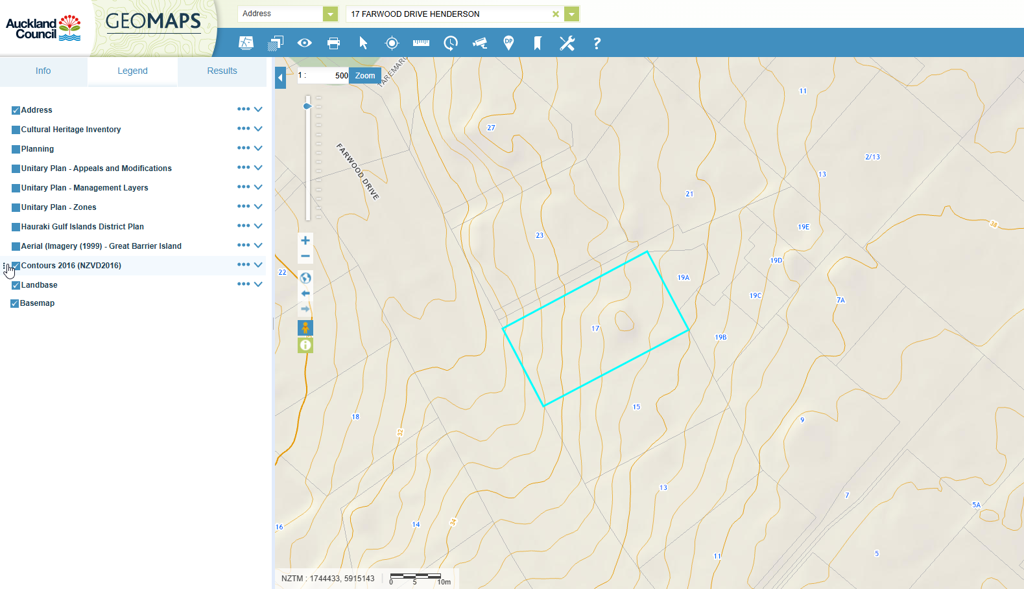Open the Address search type dropdown

pos(330,14)
